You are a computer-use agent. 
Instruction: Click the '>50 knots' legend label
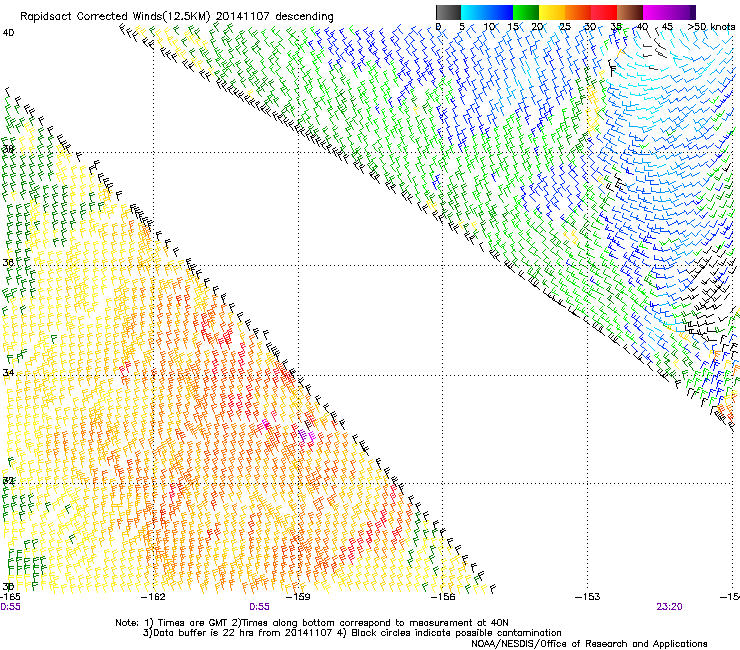711,27
